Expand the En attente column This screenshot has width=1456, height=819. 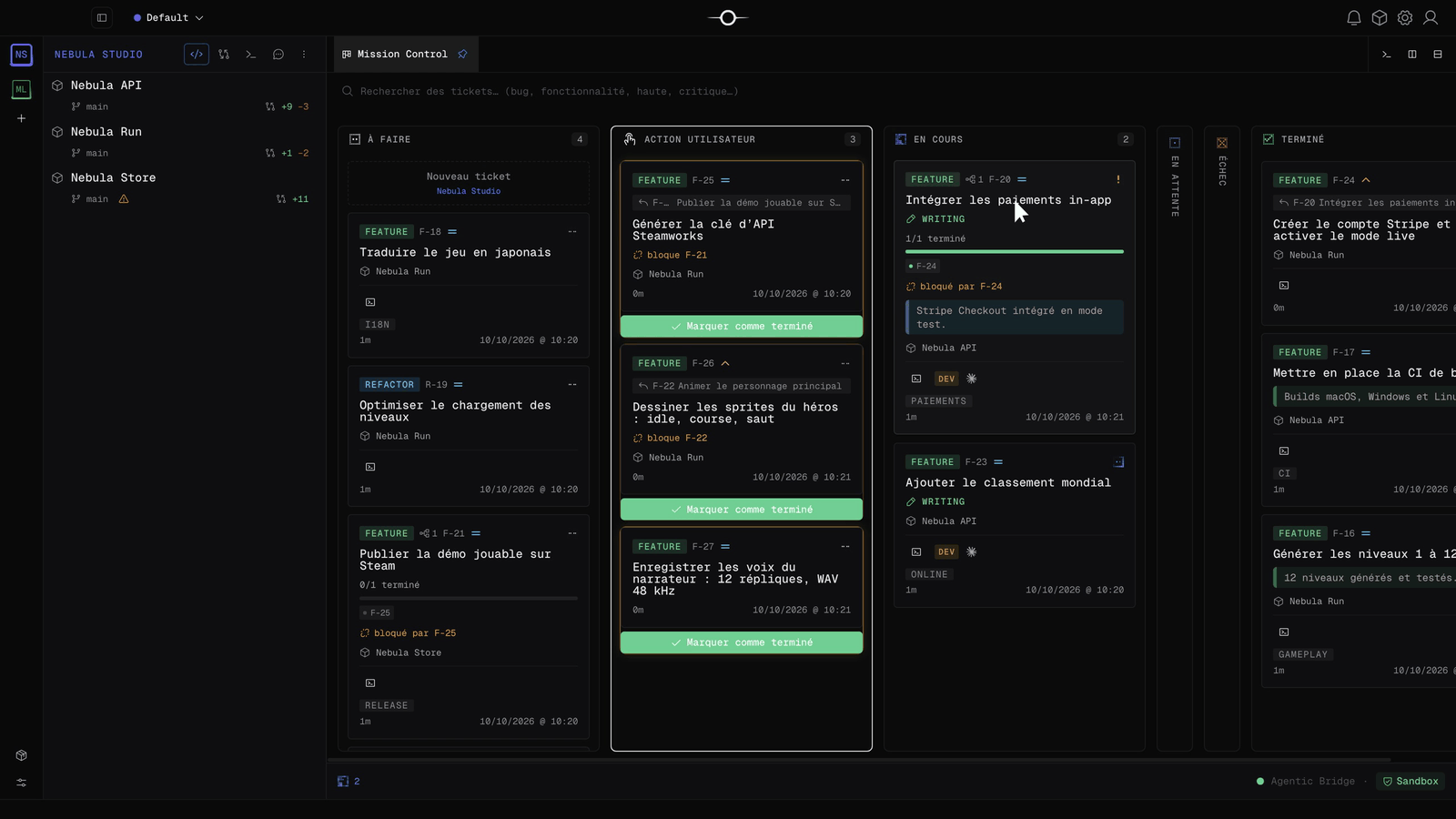(x=1175, y=439)
